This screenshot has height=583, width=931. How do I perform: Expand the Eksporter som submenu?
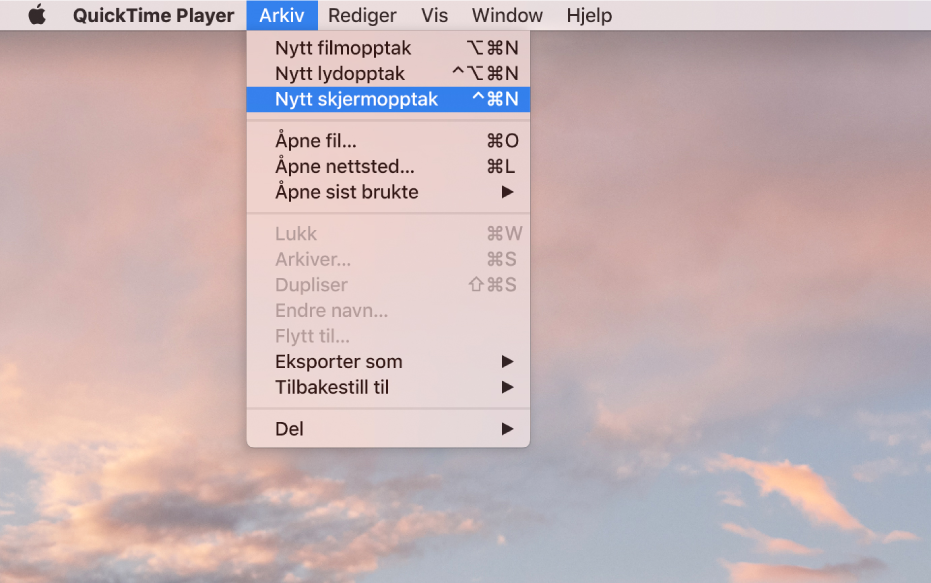(388, 362)
